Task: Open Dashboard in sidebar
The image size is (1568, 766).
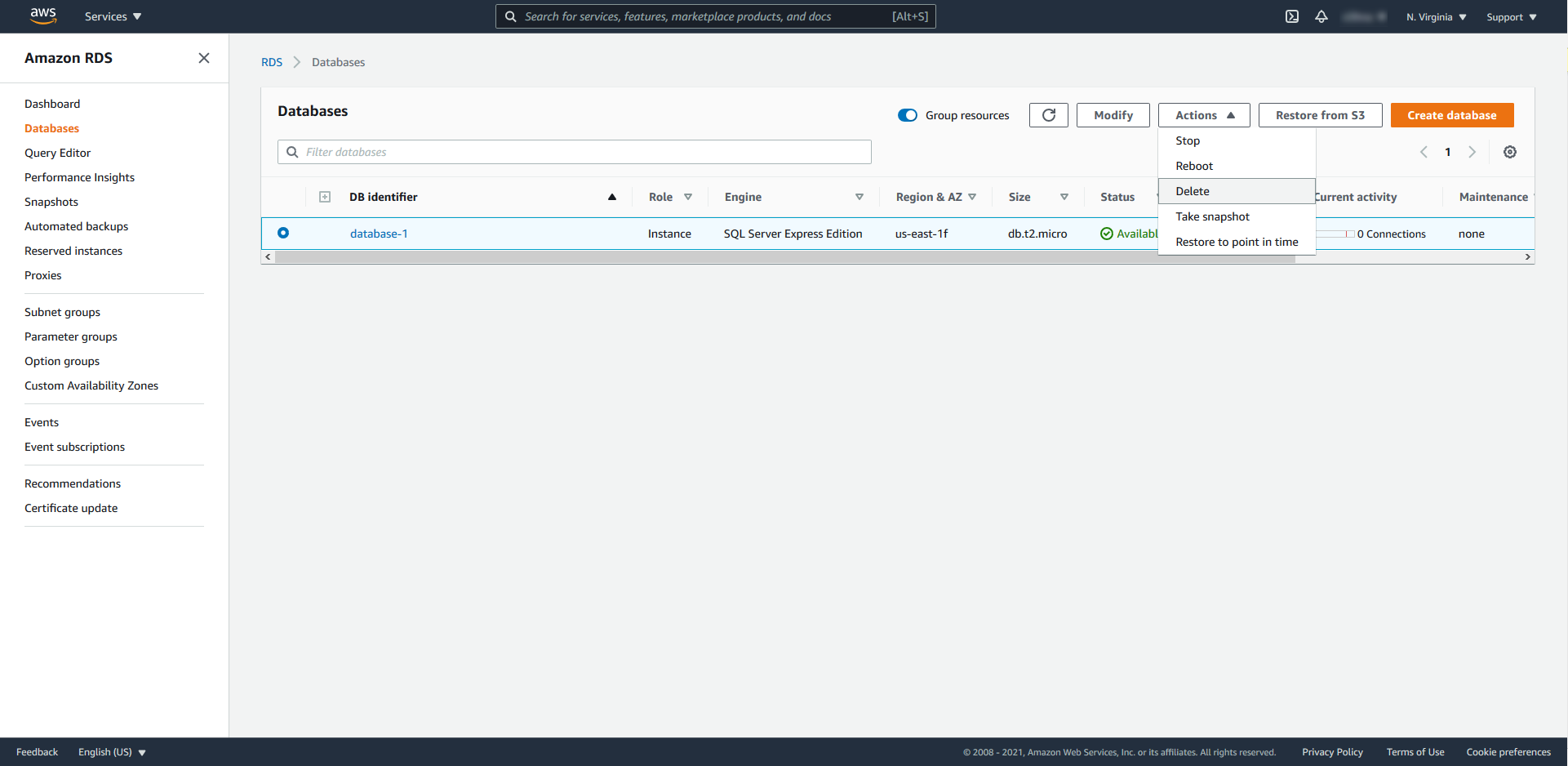Action: coord(52,104)
